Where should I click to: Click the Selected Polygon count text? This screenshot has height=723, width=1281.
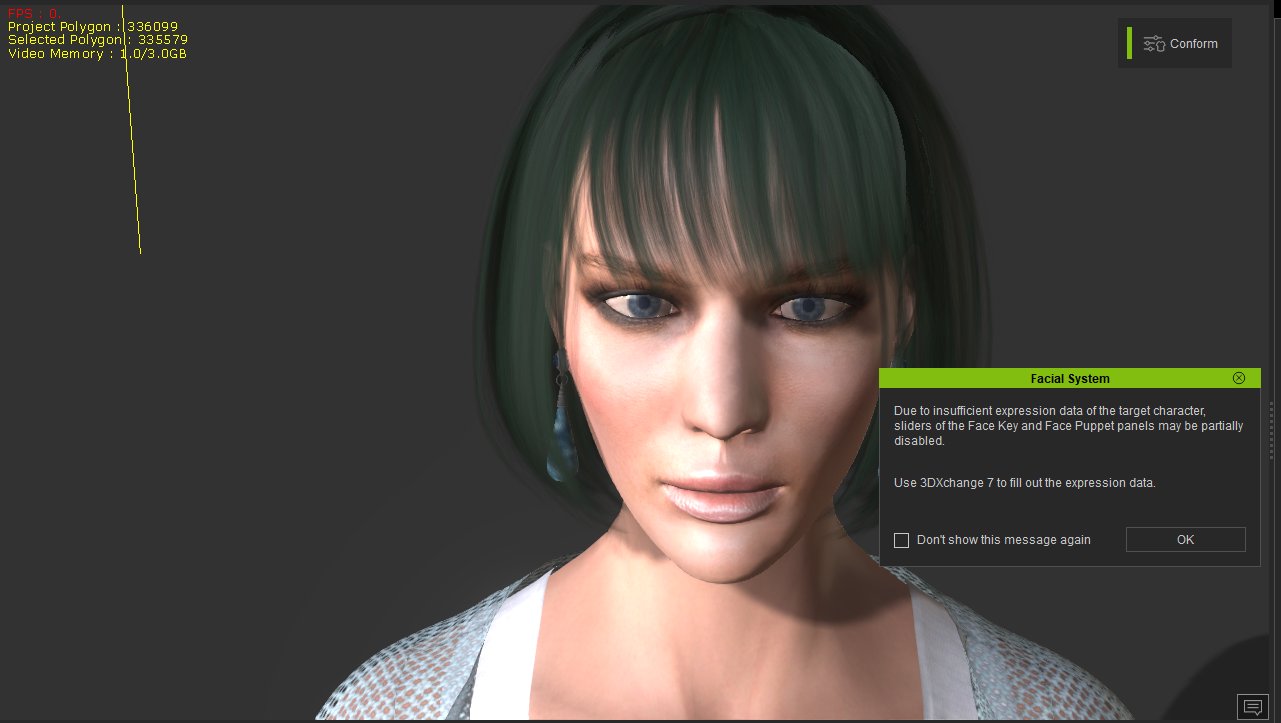click(x=97, y=40)
